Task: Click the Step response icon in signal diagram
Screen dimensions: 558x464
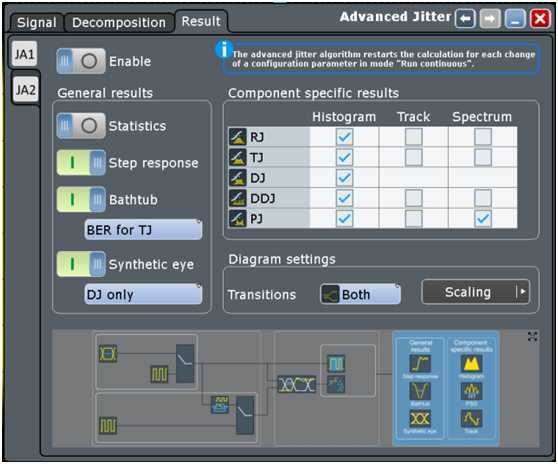Action: [x=420, y=364]
